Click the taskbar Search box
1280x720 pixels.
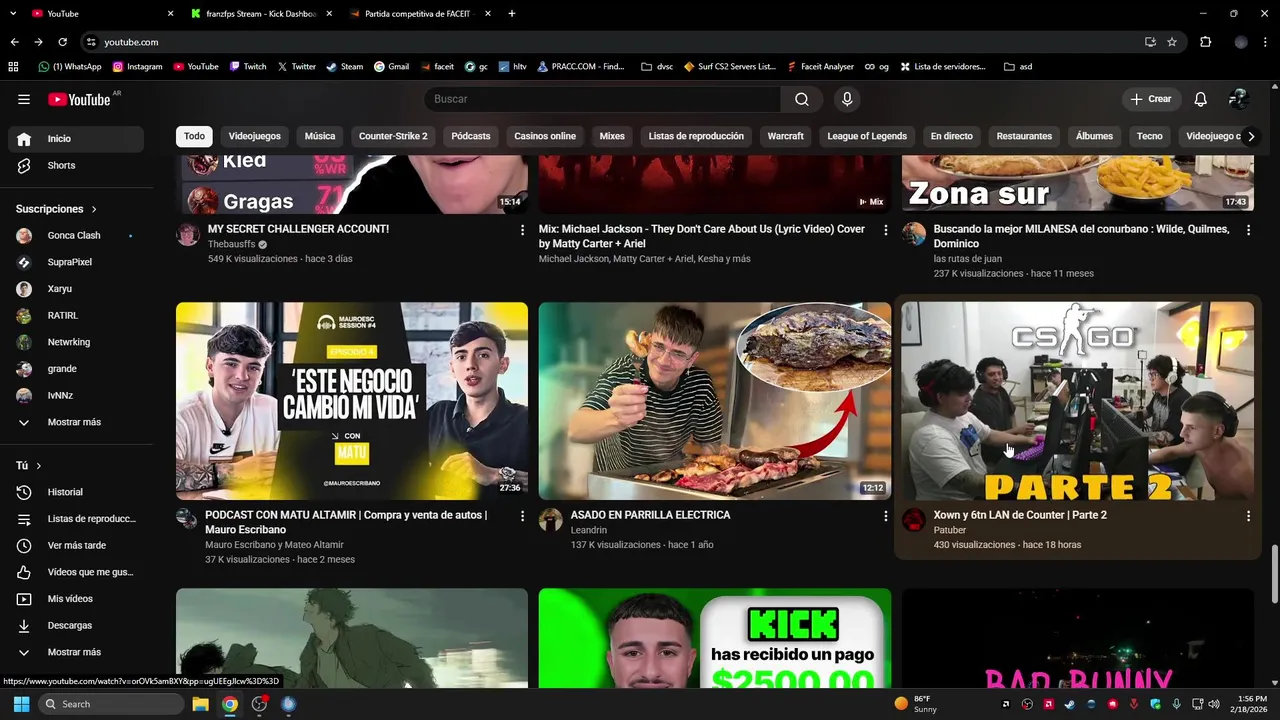pos(109,704)
